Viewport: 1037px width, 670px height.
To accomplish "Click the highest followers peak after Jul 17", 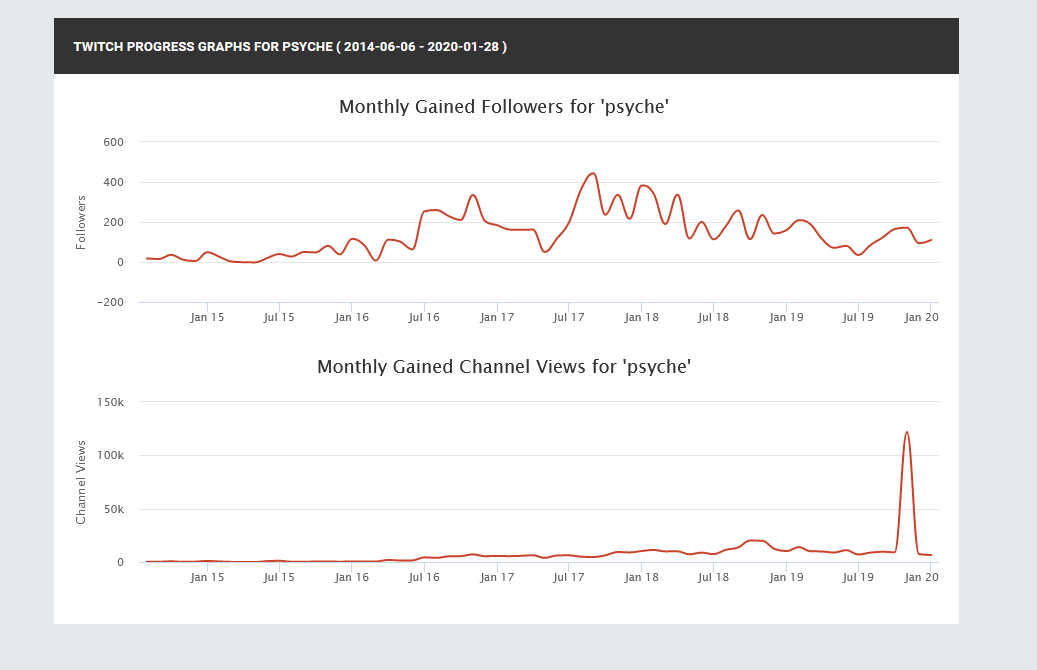I will point(593,174).
